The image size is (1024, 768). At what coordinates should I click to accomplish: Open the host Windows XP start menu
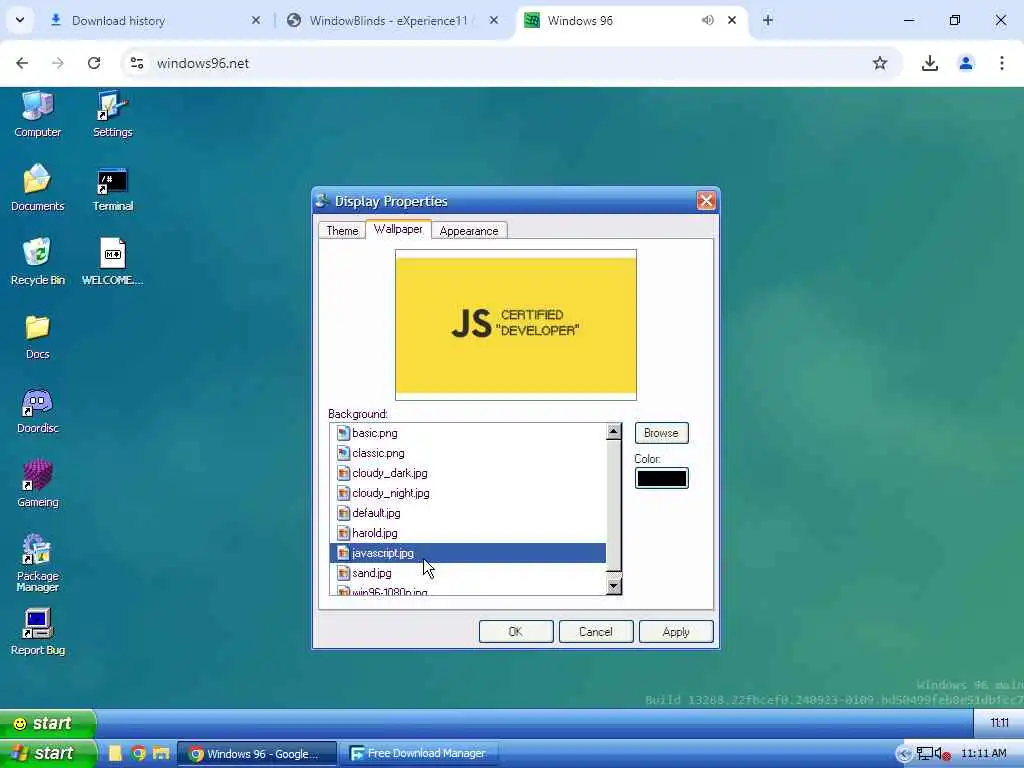tap(47, 753)
